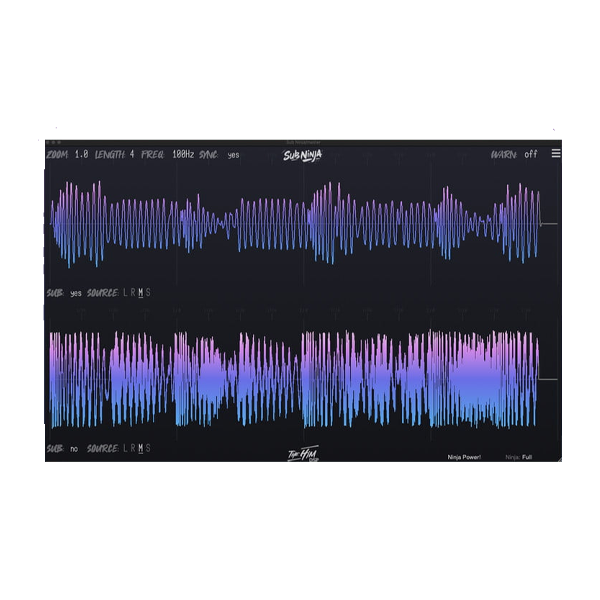Select source M for lower waveform
This screenshot has height=600, width=600.
[140, 448]
